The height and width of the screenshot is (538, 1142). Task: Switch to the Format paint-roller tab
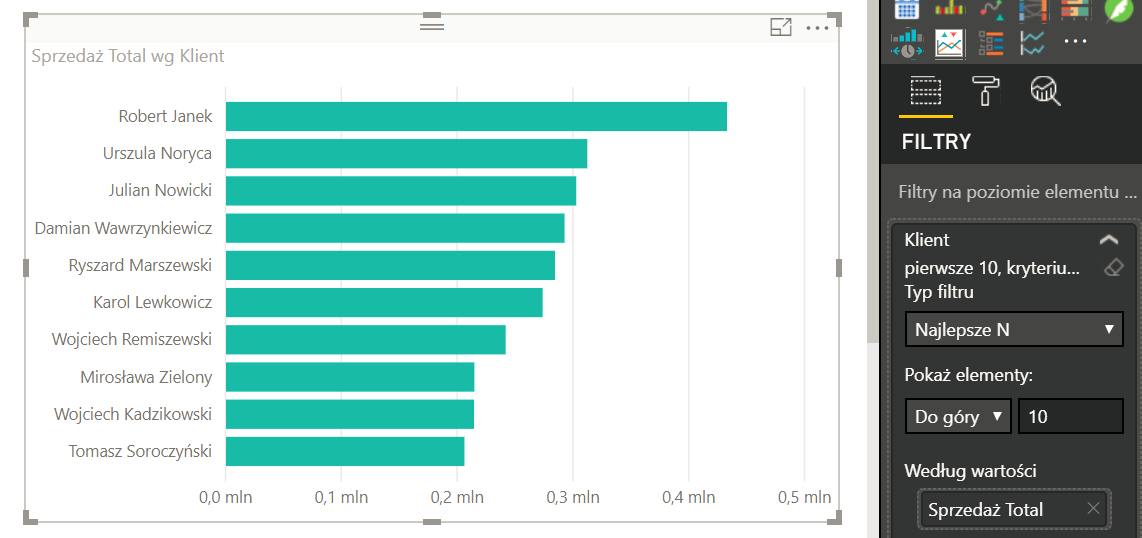click(985, 92)
